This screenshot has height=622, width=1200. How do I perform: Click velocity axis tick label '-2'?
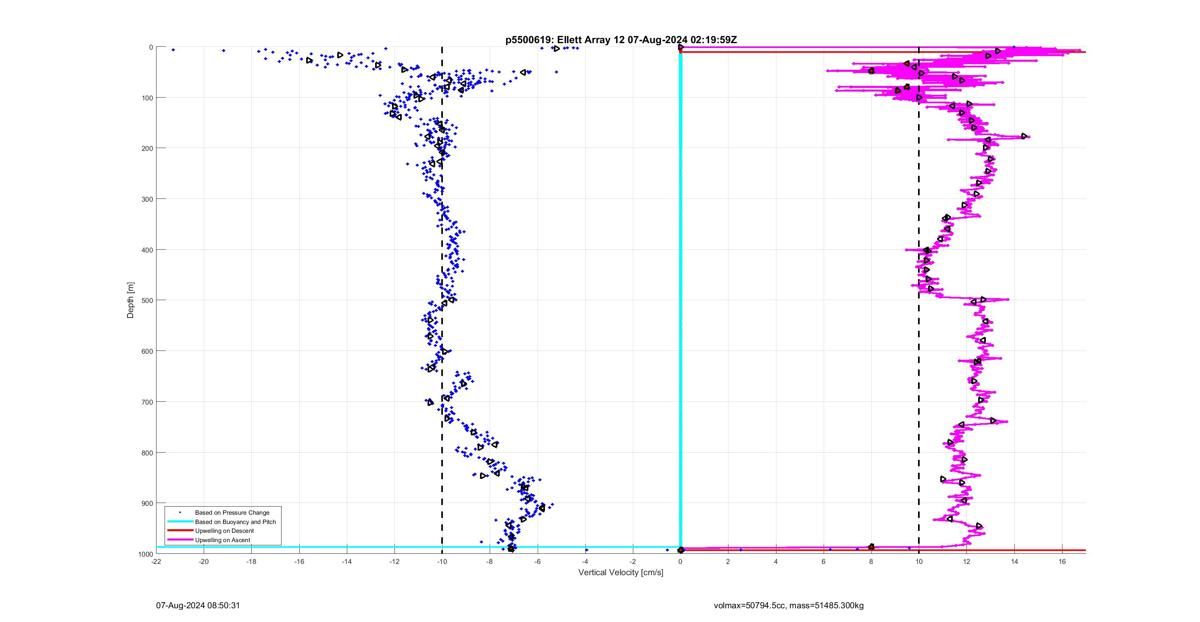point(633,562)
